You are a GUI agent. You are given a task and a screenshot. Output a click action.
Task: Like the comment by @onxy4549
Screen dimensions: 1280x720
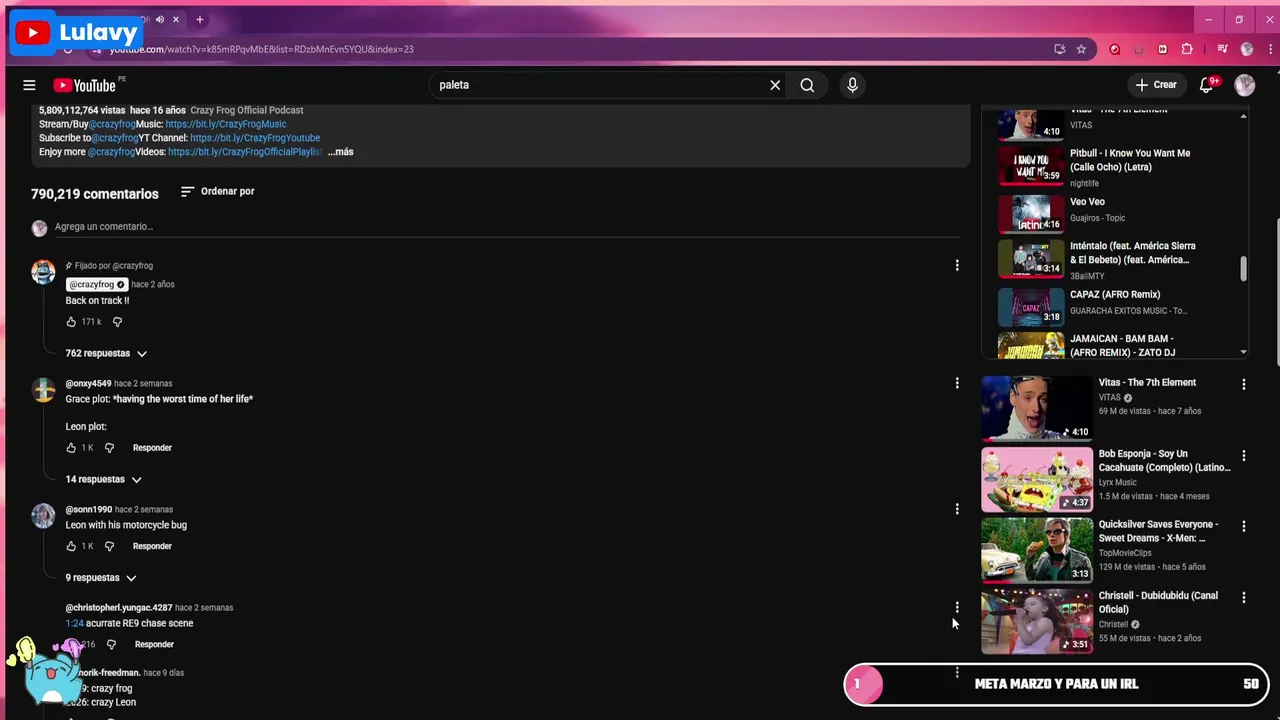coord(71,448)
